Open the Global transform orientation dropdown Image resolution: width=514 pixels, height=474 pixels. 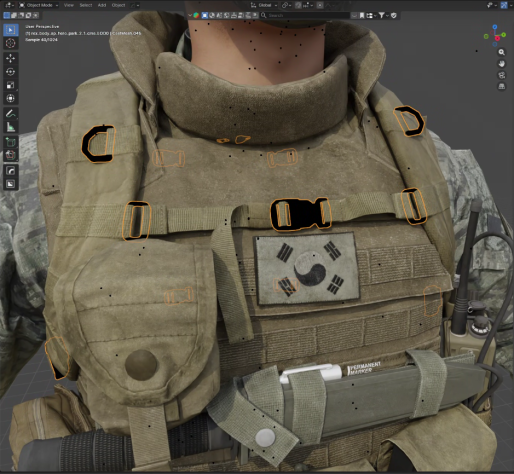tap(265, 5)
